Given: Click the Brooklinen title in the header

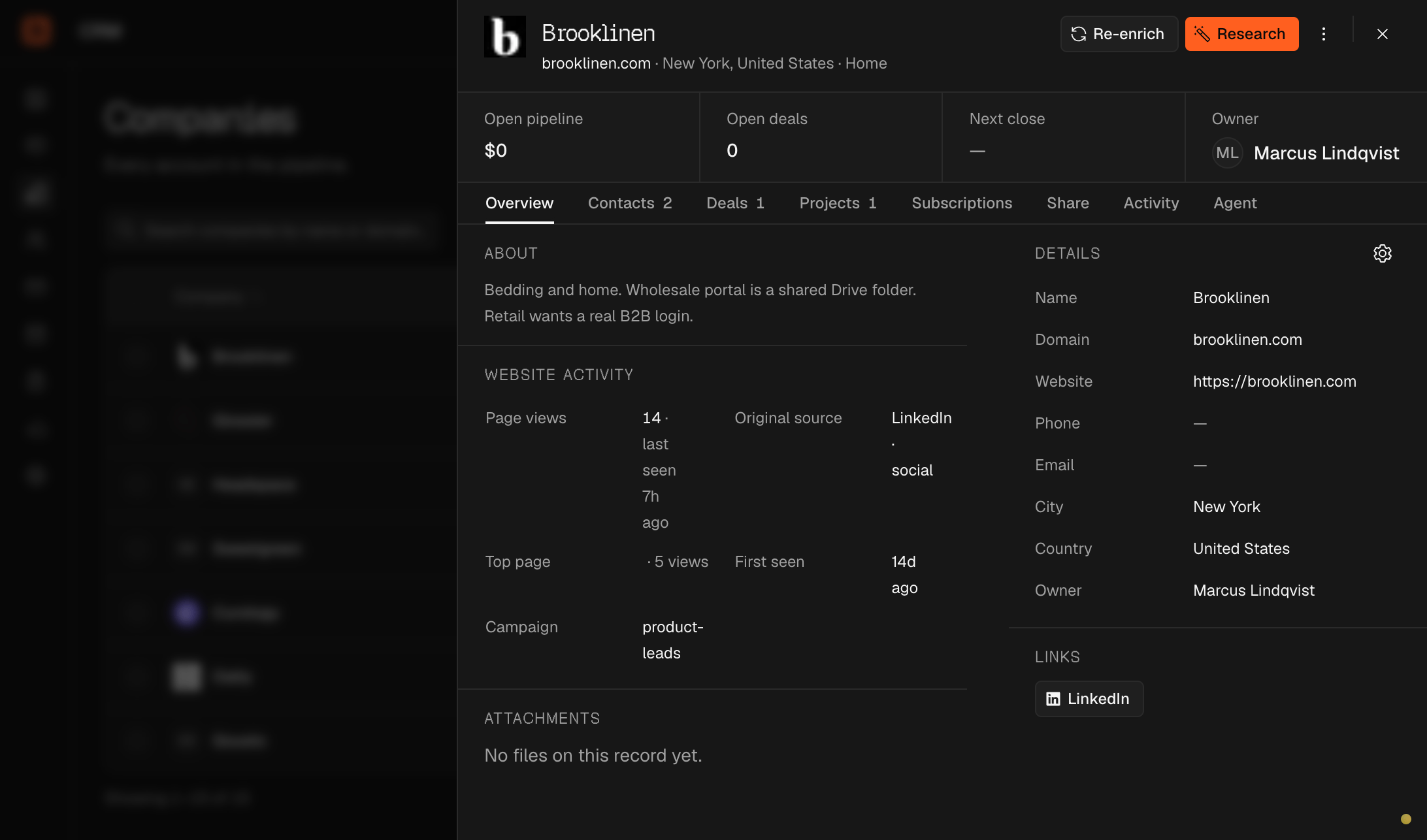Looking at the screenshot, I should [x=599, y=33].
